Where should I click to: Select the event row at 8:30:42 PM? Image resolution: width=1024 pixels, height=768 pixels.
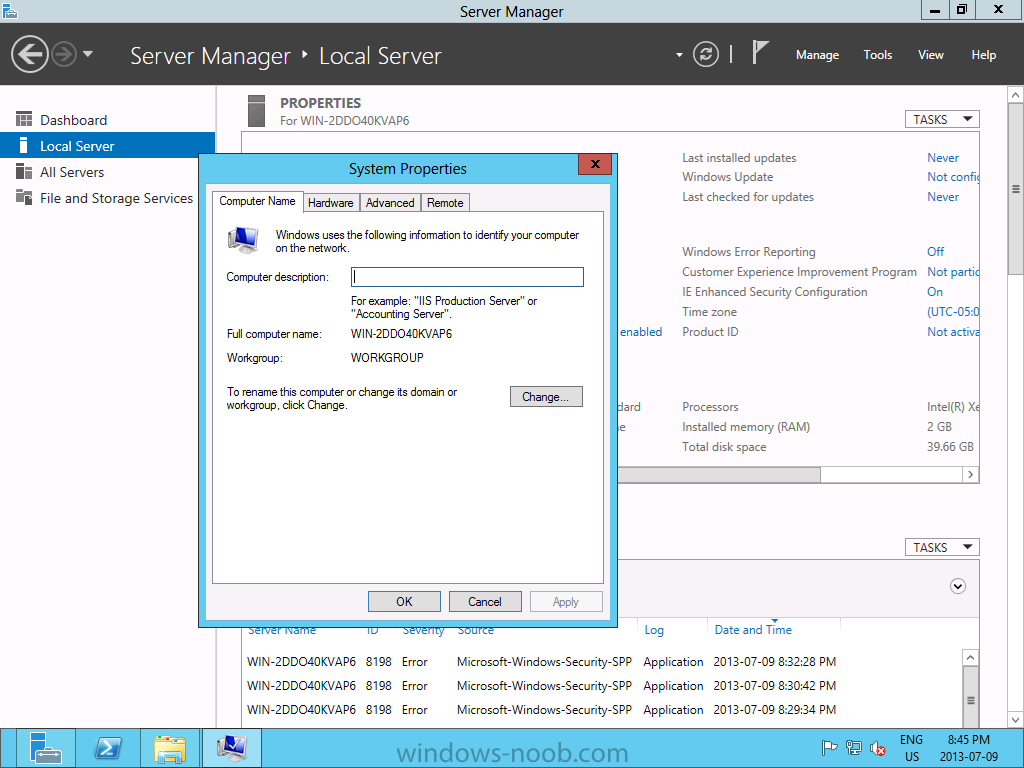[x=541, y=686]
